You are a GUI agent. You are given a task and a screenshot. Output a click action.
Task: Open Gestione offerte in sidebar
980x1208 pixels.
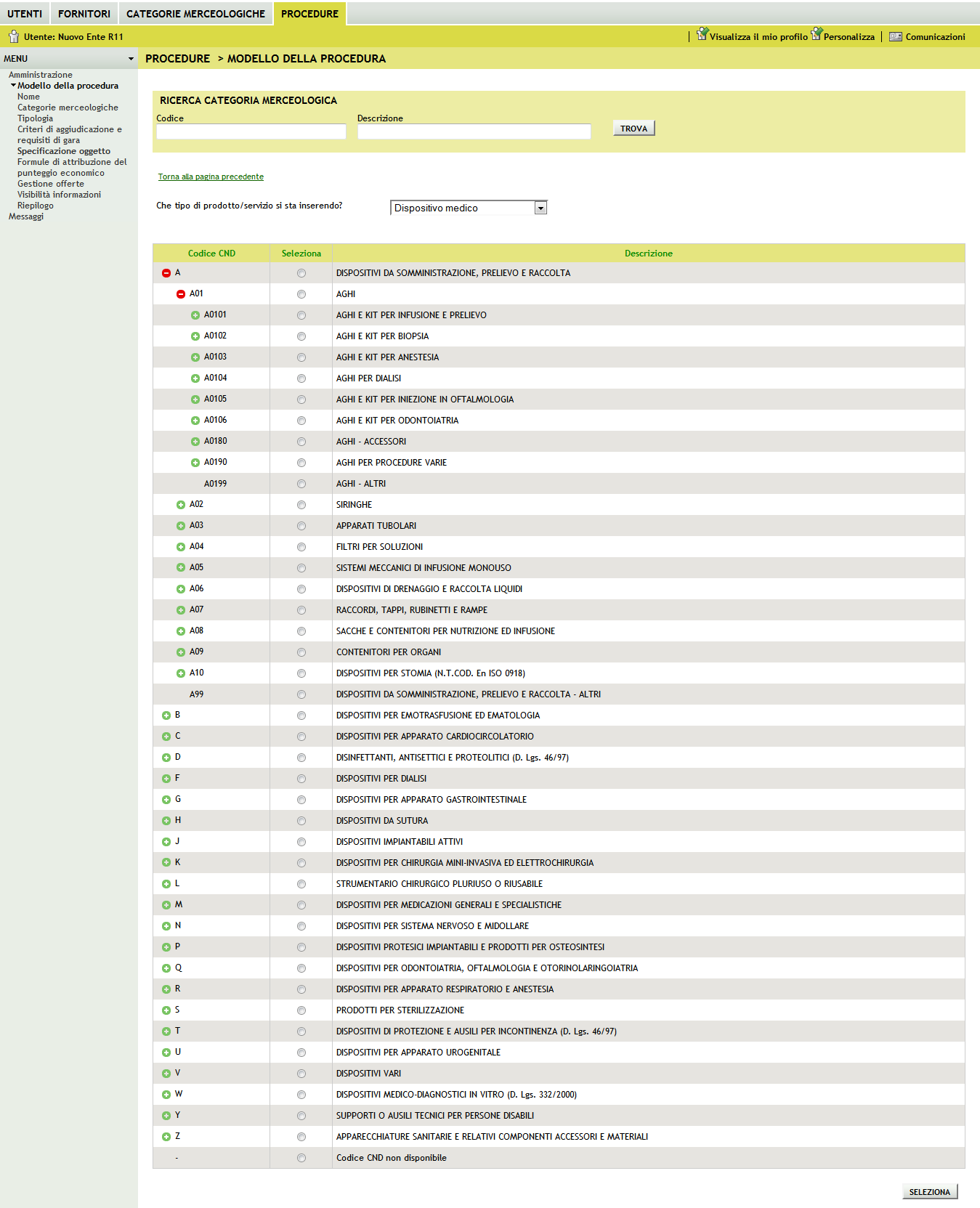pyautogui.click(x=51, y=184)
